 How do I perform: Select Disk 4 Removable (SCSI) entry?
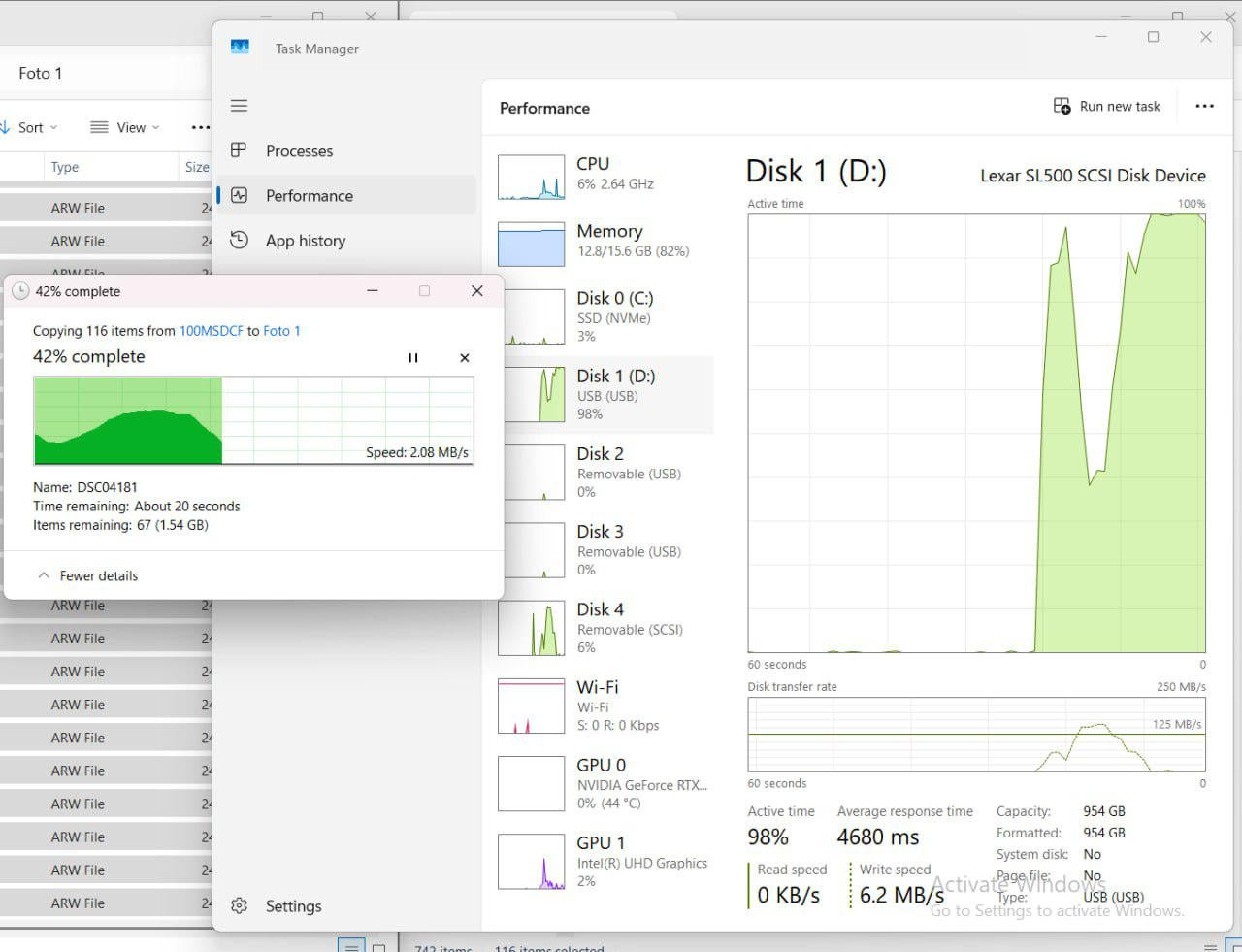coord(602,628)
